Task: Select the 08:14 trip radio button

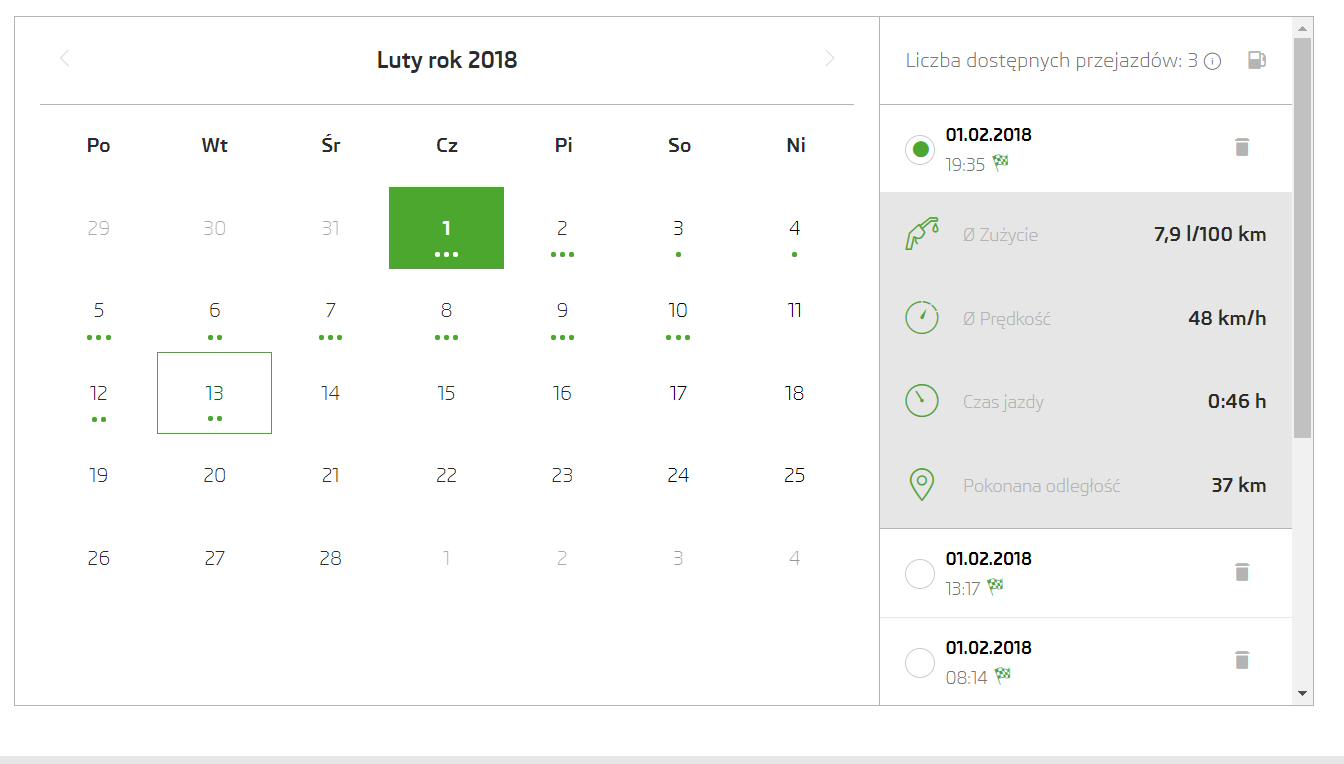Action: tap(920, 662)
